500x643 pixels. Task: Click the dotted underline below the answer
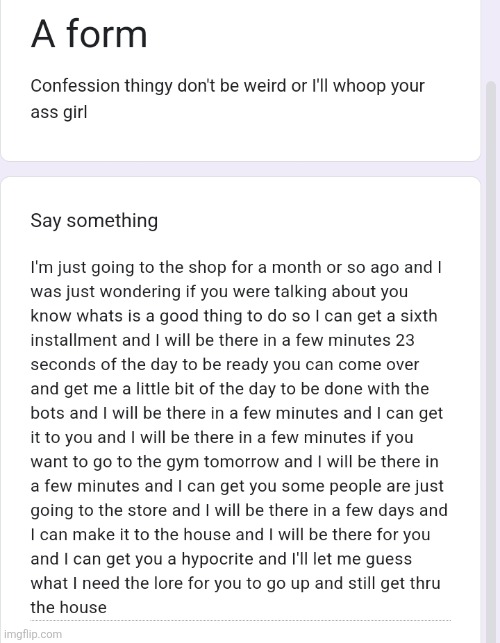pos(240,620)
